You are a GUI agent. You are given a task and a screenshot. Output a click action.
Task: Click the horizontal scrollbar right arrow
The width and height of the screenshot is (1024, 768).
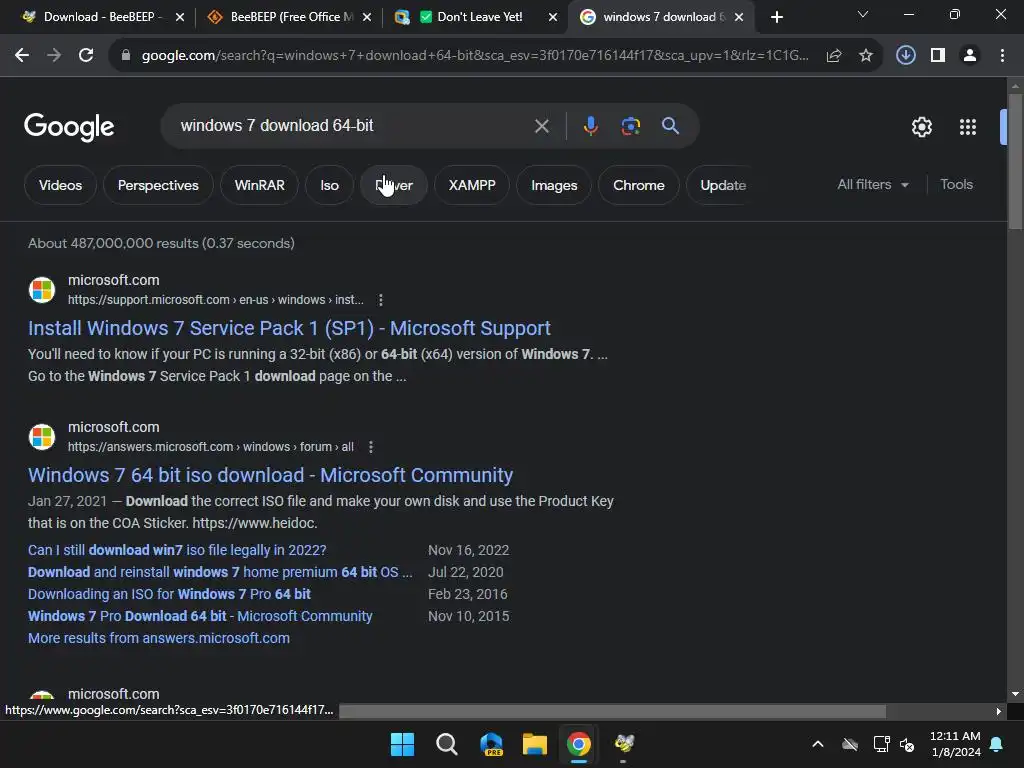pyautogui.click(x=999, y=711)
